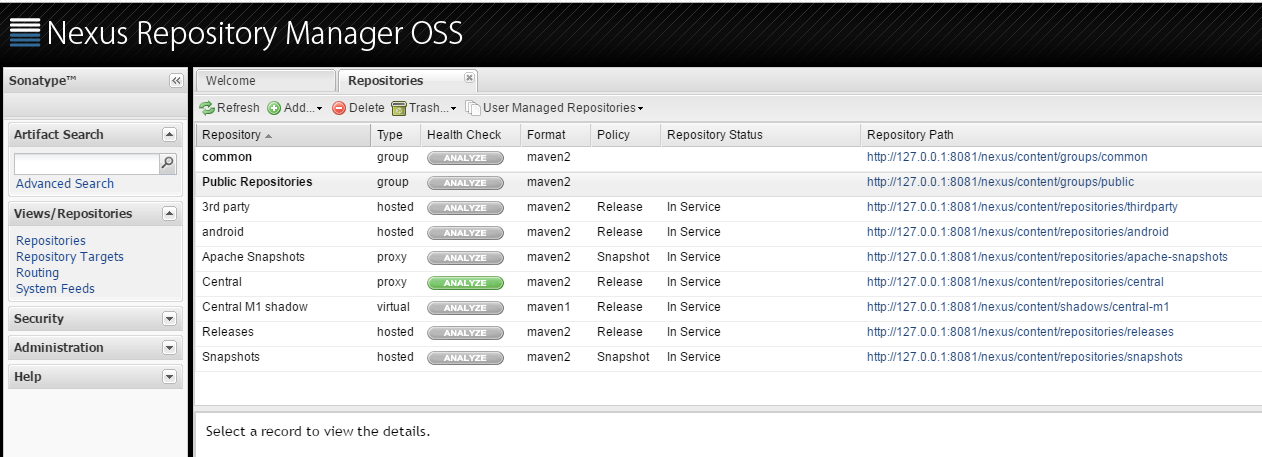1262x457 pixels.
Task: Select the Snapshots repository row
Action: coord(729,358)
